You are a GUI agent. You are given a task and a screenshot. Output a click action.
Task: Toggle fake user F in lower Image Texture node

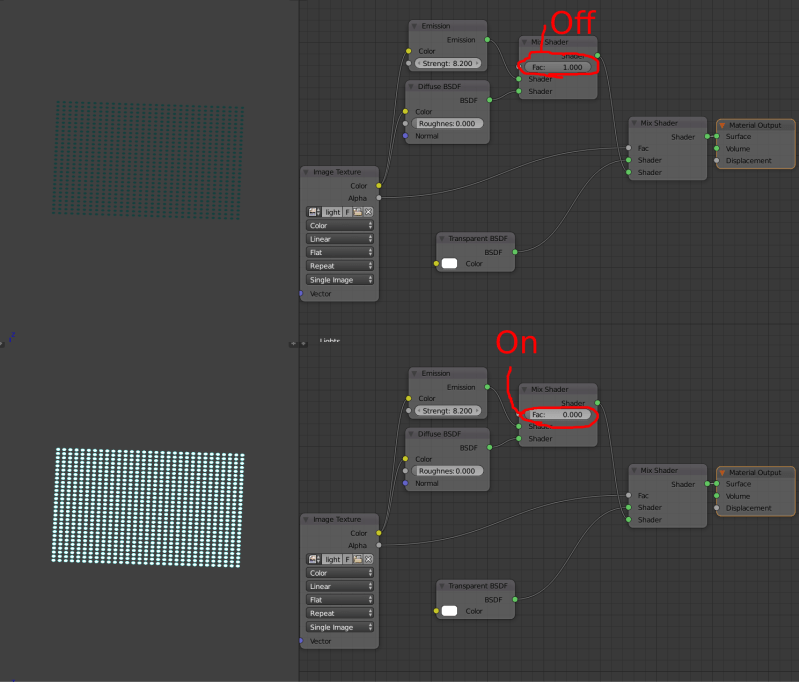348,559
